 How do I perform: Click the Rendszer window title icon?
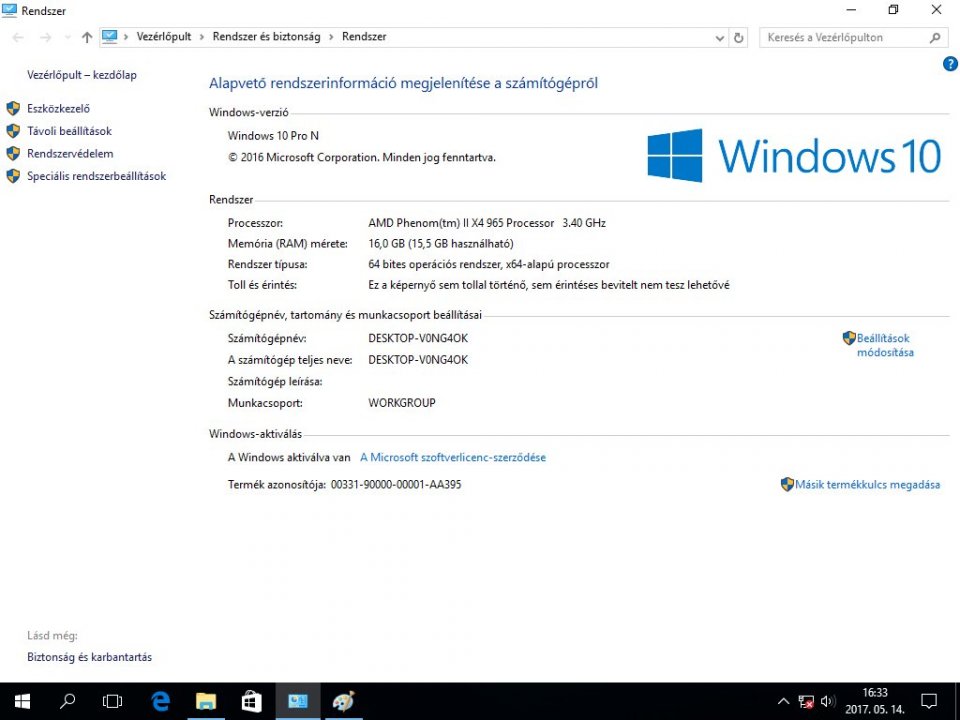[9, 10]
